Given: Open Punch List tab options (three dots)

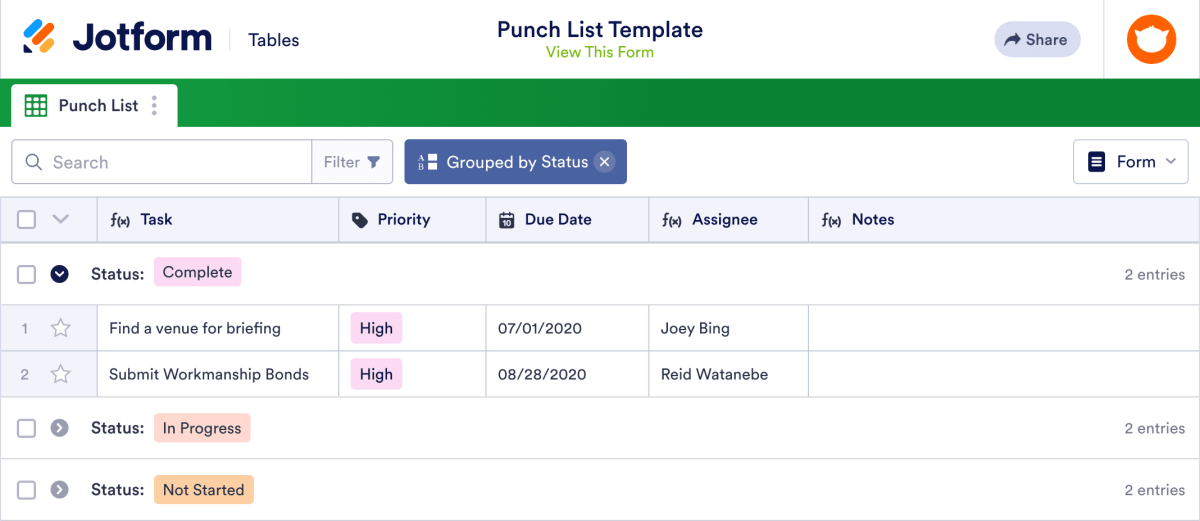Looking at the screenshot, I should [154, 106].
